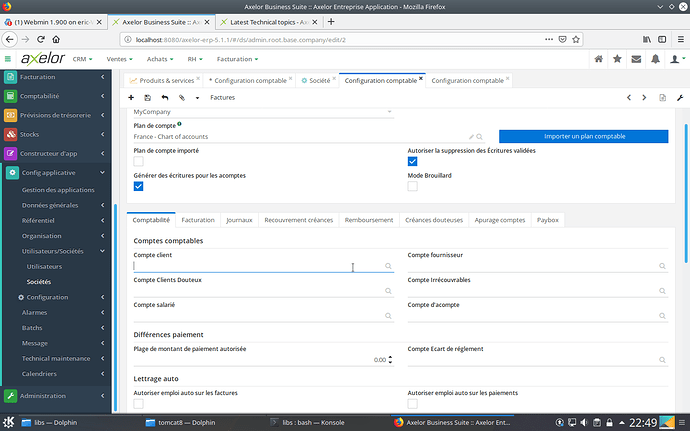Click the Comptabilité sidebar icon
This screenshot has height=431, width=690.
[x=11, y=96]
